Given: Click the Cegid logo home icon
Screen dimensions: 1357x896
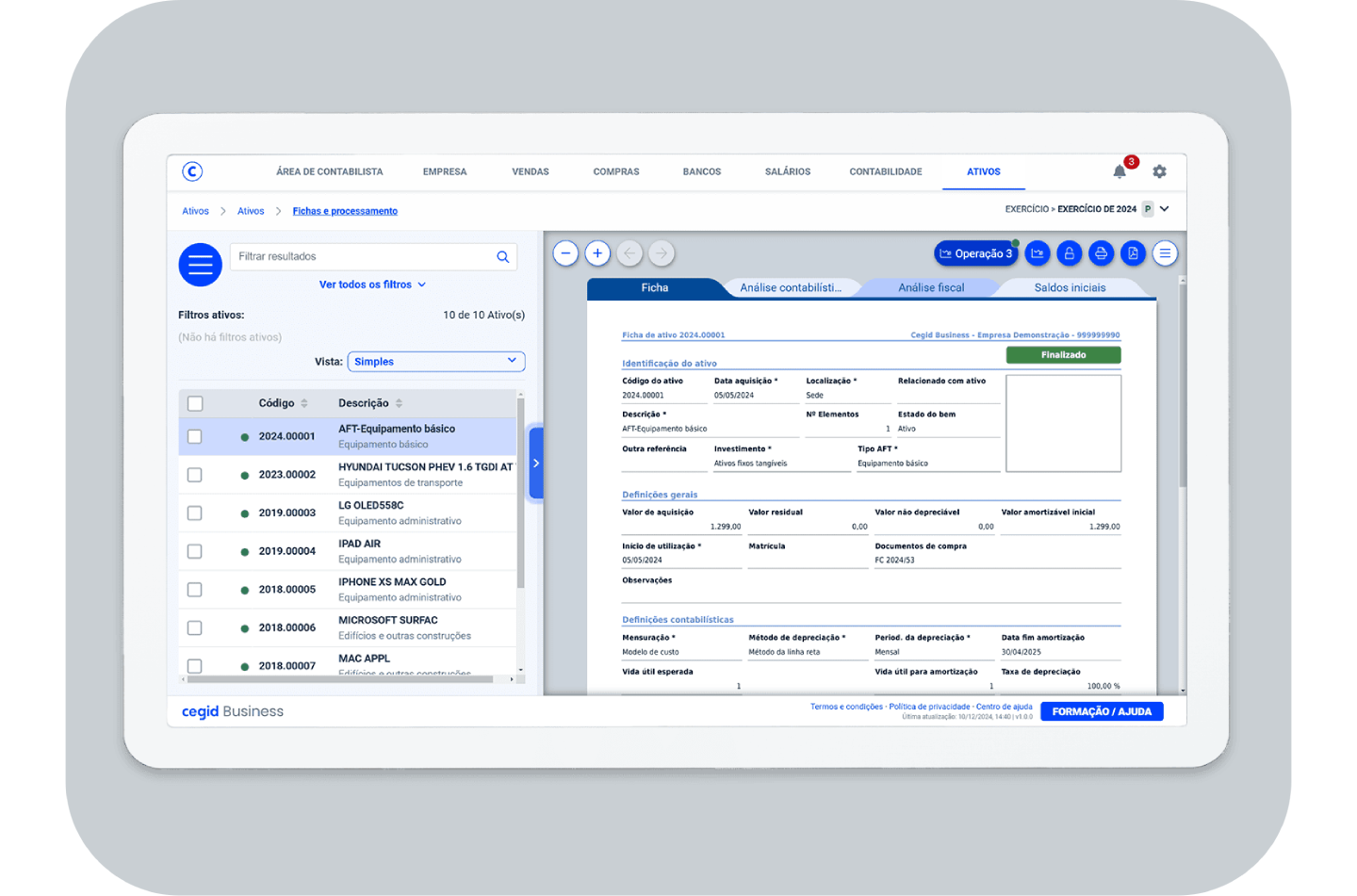Looking at the screenshot, I should (192, 171).
